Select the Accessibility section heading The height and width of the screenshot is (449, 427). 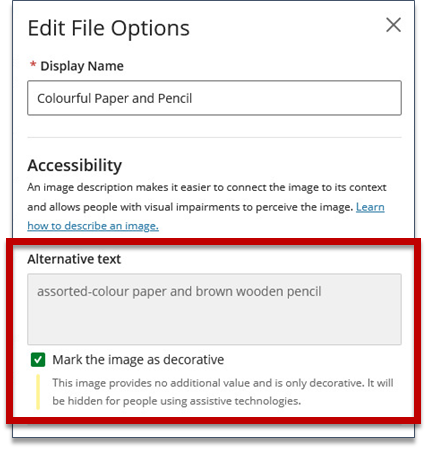75,166
